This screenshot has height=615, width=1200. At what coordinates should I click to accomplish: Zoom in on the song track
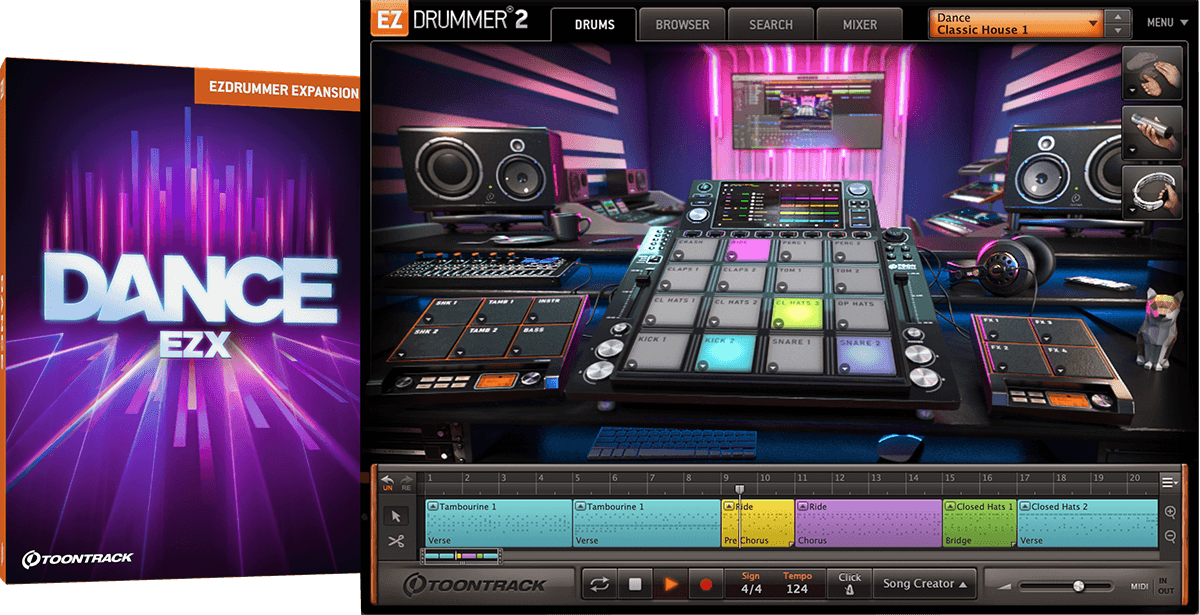coord(1170,512)
